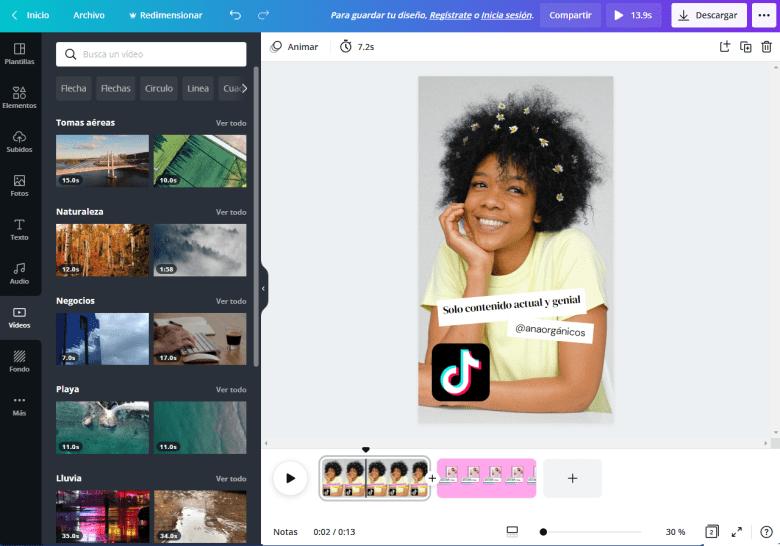The width and height of the screenshot is (780, 546).
Task: Open the Audio sidebar panel
Action: tap(19, 273)
